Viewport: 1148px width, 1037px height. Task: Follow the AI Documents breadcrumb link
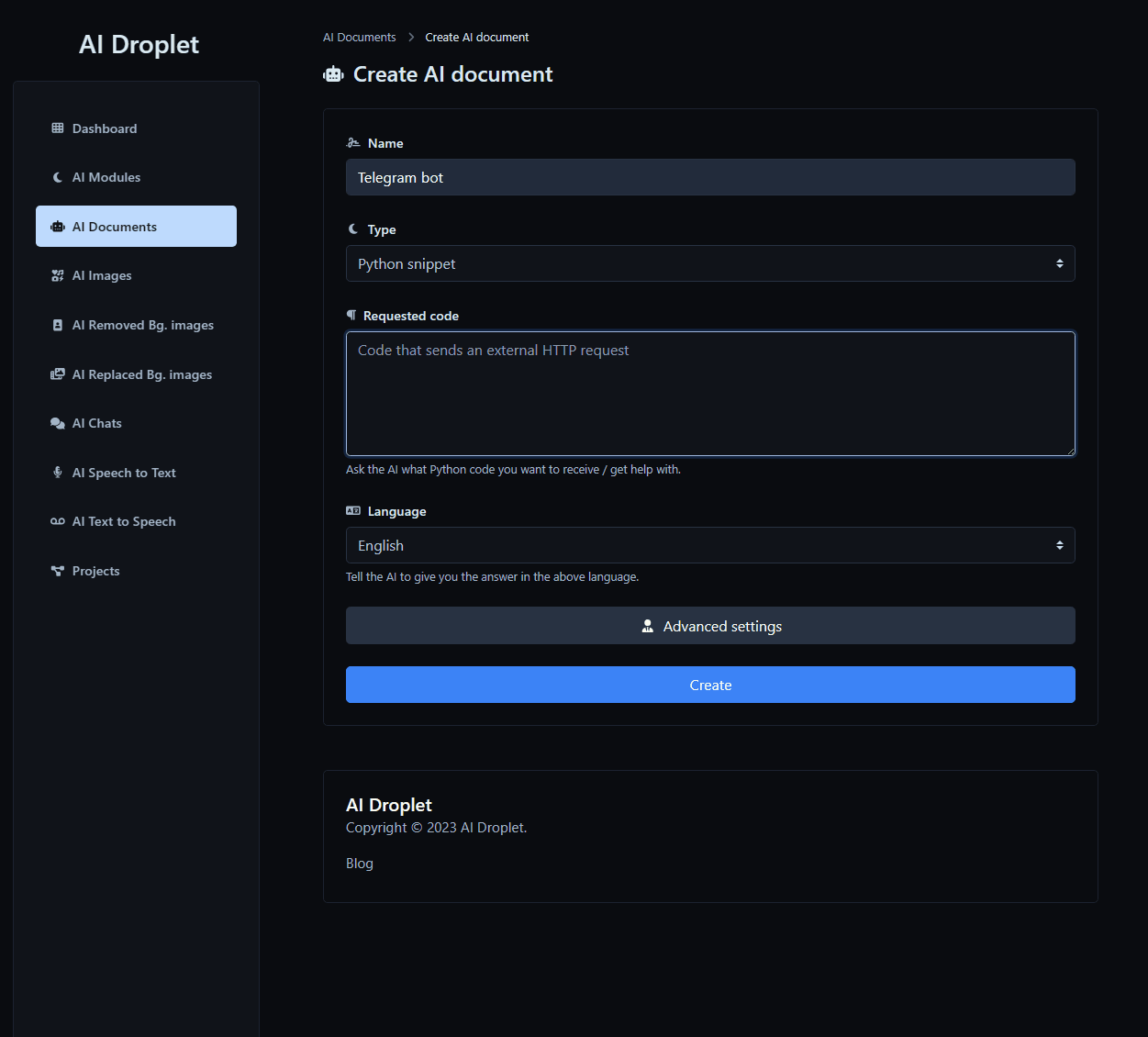(x=360, y=38)
